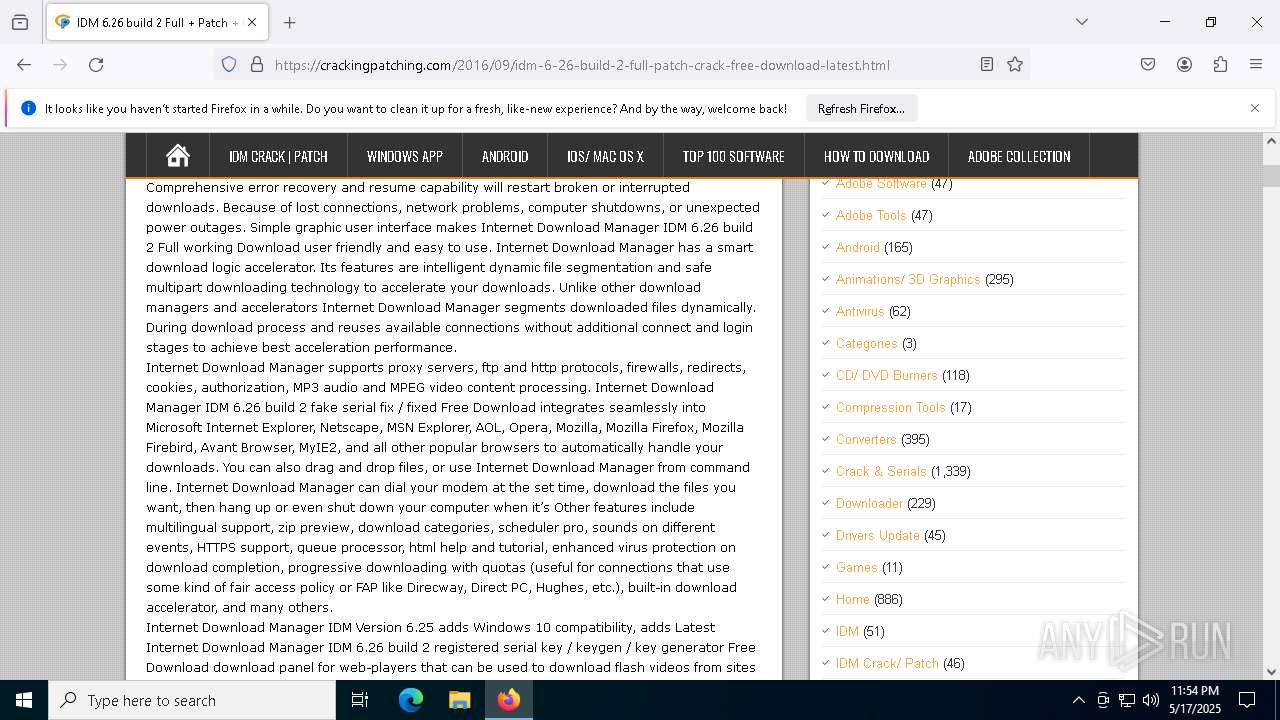Open the Windows notification center icon
The width and height of the screenshot is (1280, 720).
pos(1247,700)
